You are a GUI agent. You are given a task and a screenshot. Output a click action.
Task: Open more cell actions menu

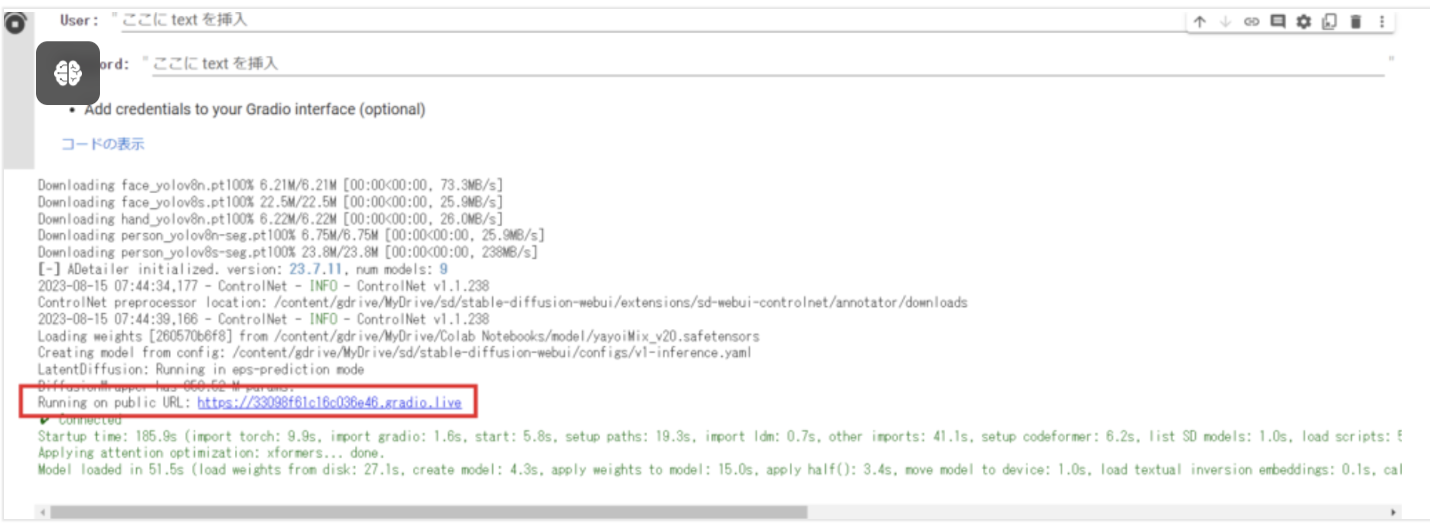coord(1382,22)
